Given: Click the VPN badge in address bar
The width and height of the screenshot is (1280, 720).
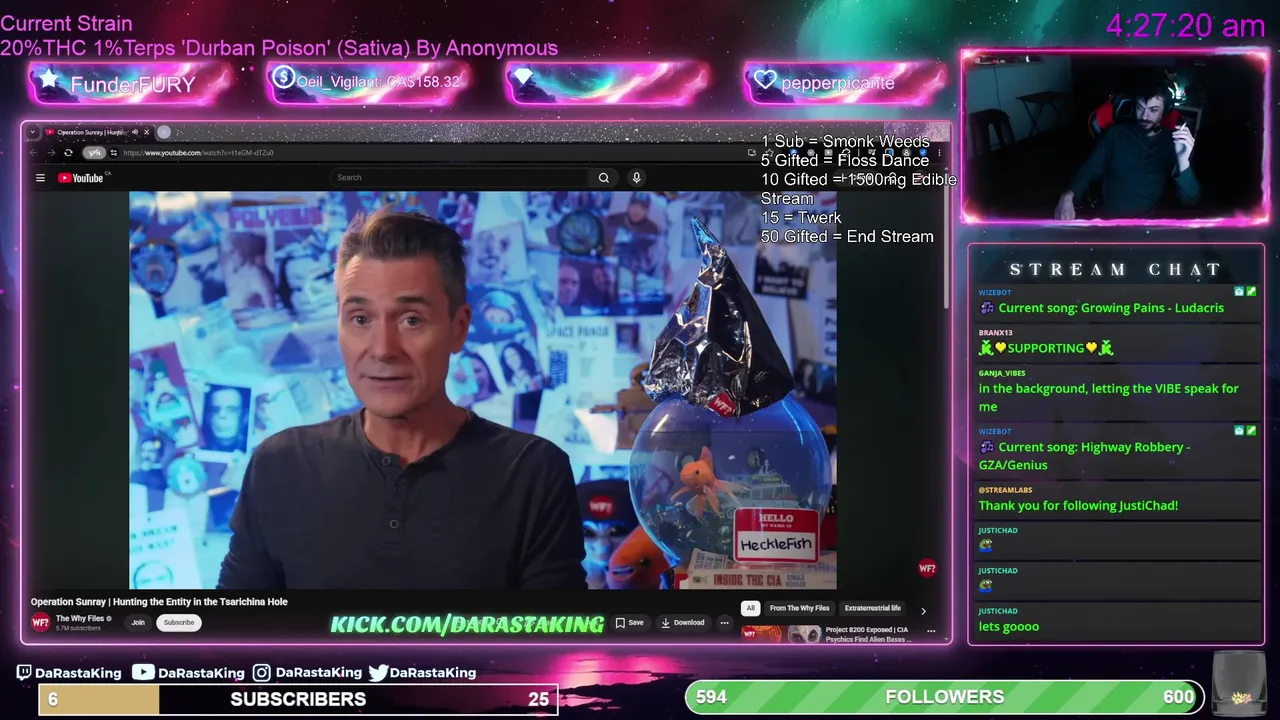Looking at the screenshot, I should (x=94, y=153).
